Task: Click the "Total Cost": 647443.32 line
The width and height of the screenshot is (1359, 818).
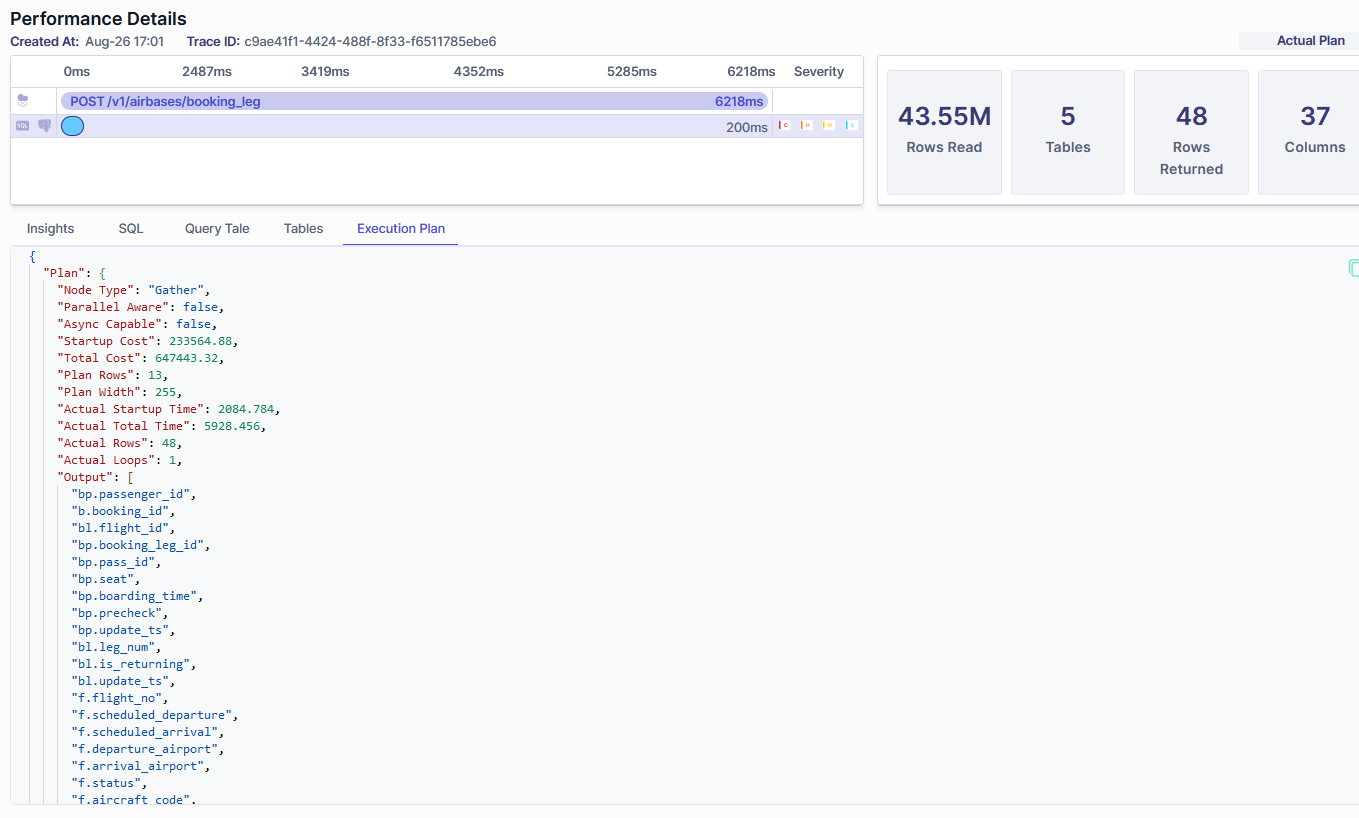Action: point(141,358)
